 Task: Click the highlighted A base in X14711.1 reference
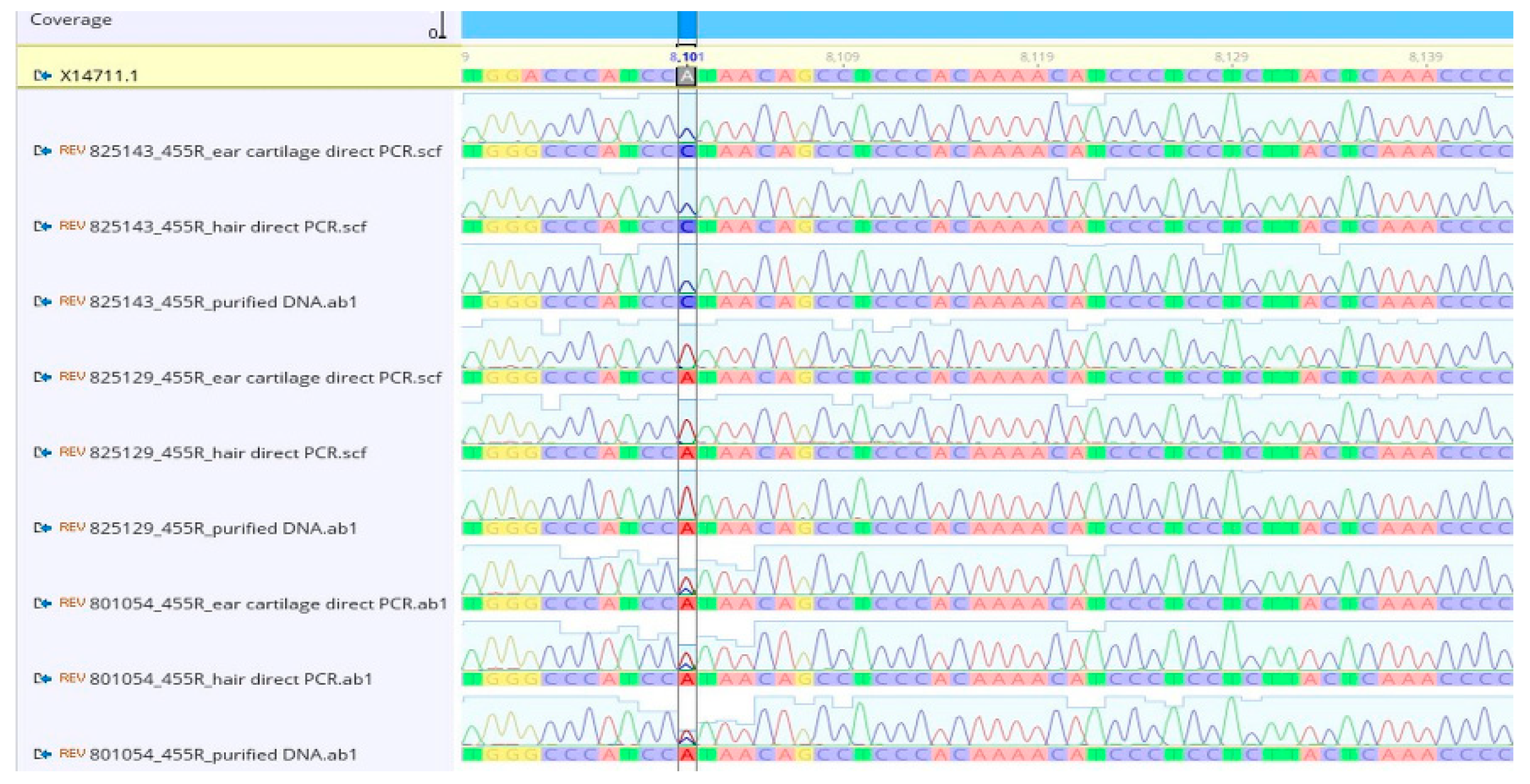click(x=687, y=76)
